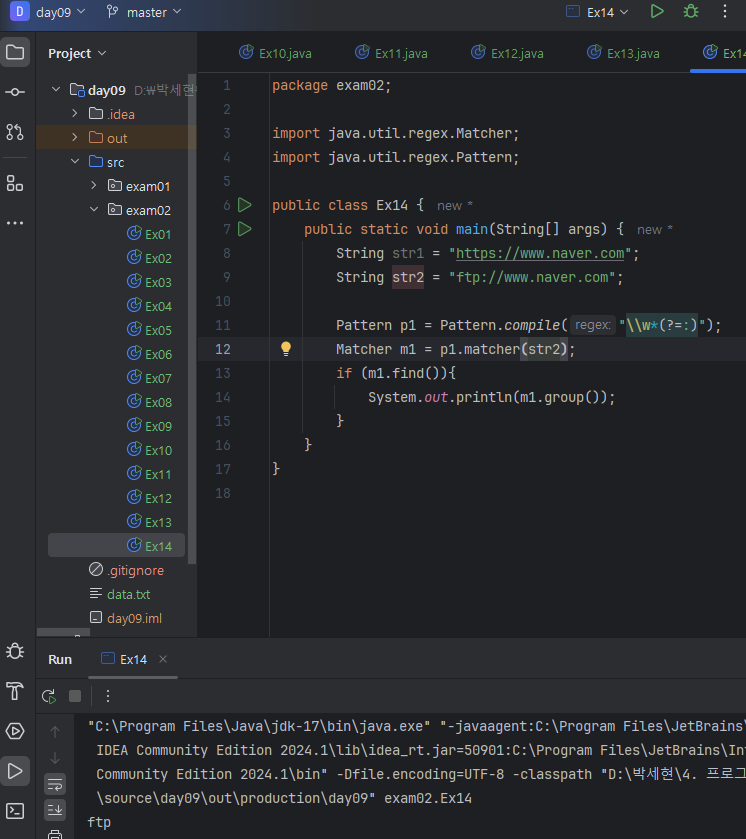Open the master branch dropdown
The height and width of the screenshot is (839, 746).
coord(144,12)
